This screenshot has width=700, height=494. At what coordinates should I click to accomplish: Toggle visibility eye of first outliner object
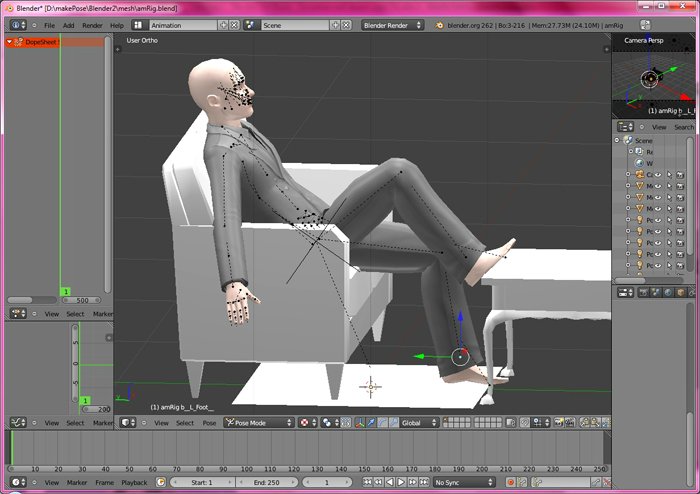658,174
